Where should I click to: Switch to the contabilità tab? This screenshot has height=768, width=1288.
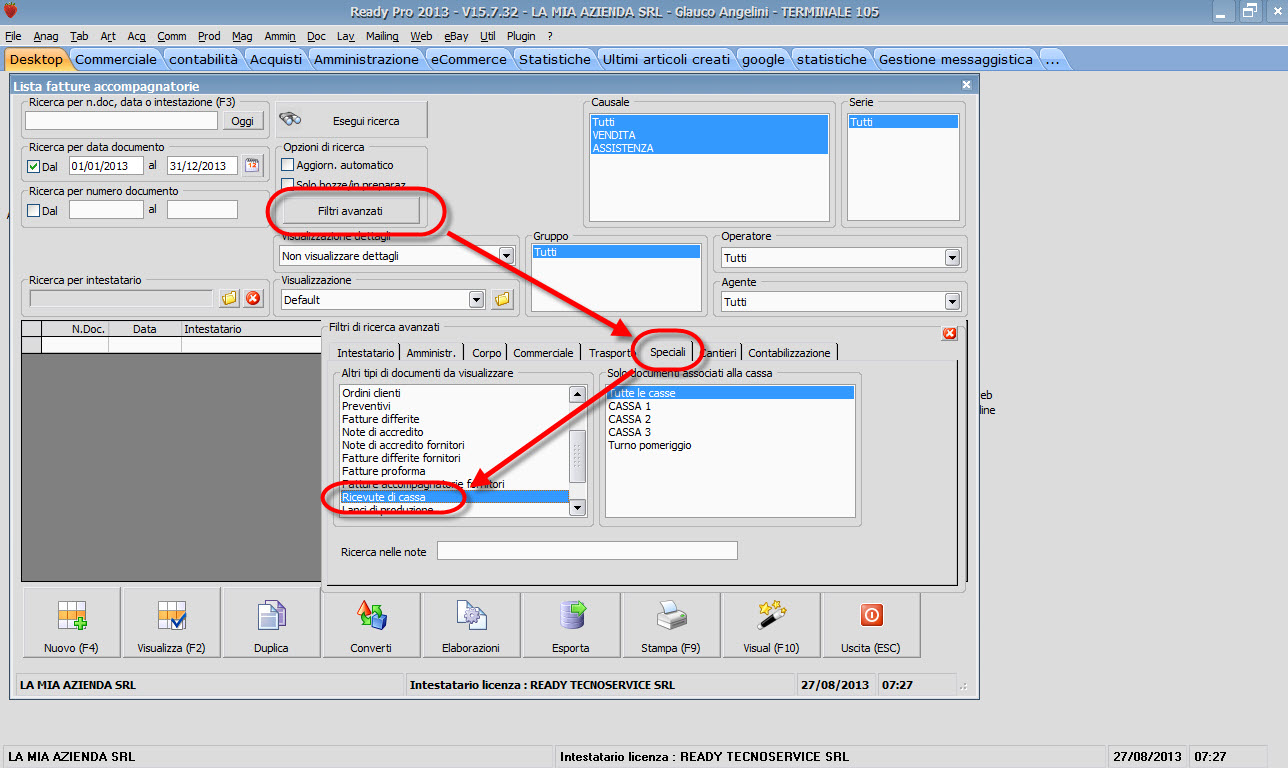tap(203, 59)
